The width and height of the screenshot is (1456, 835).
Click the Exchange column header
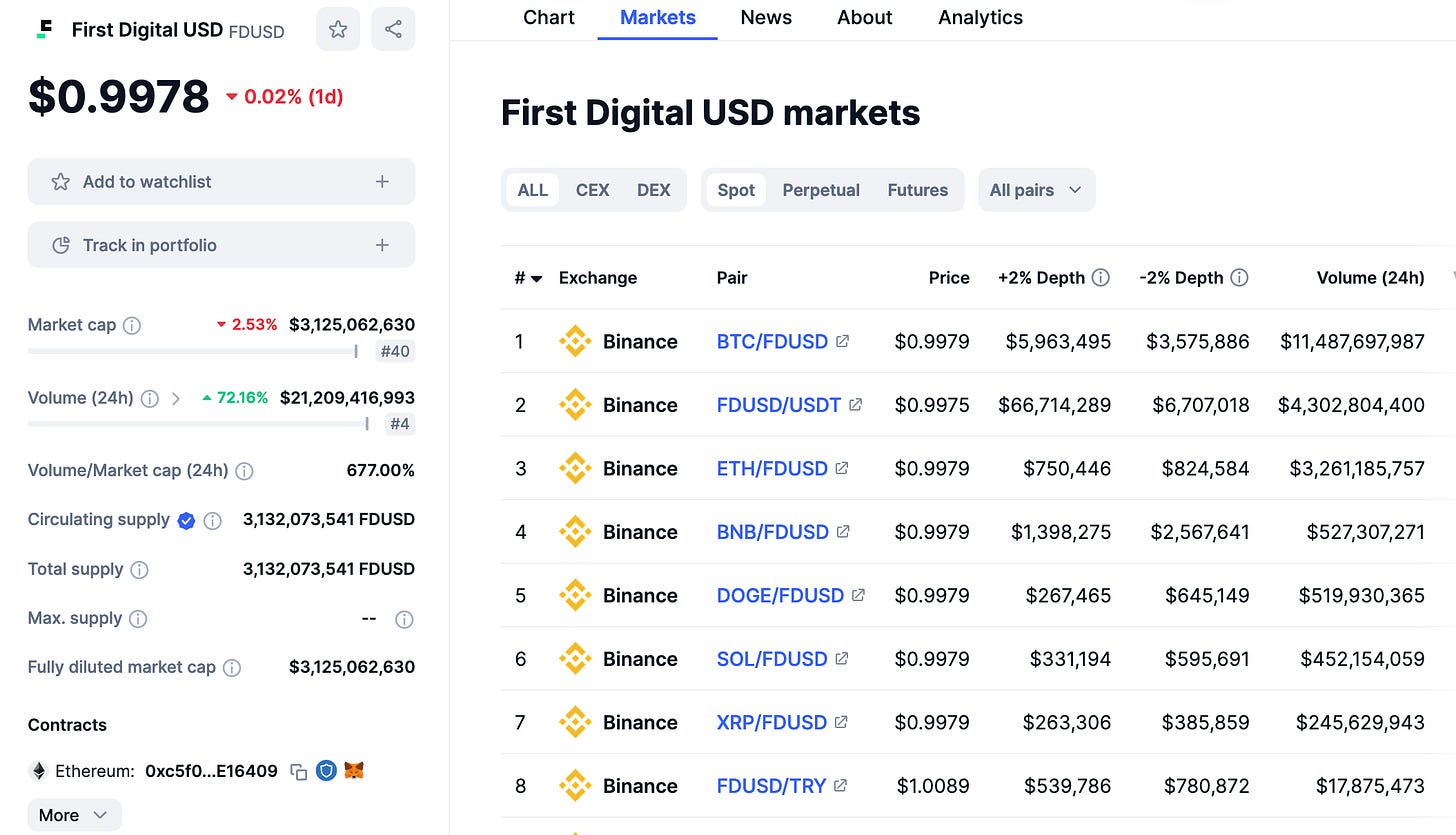(598, 278)
